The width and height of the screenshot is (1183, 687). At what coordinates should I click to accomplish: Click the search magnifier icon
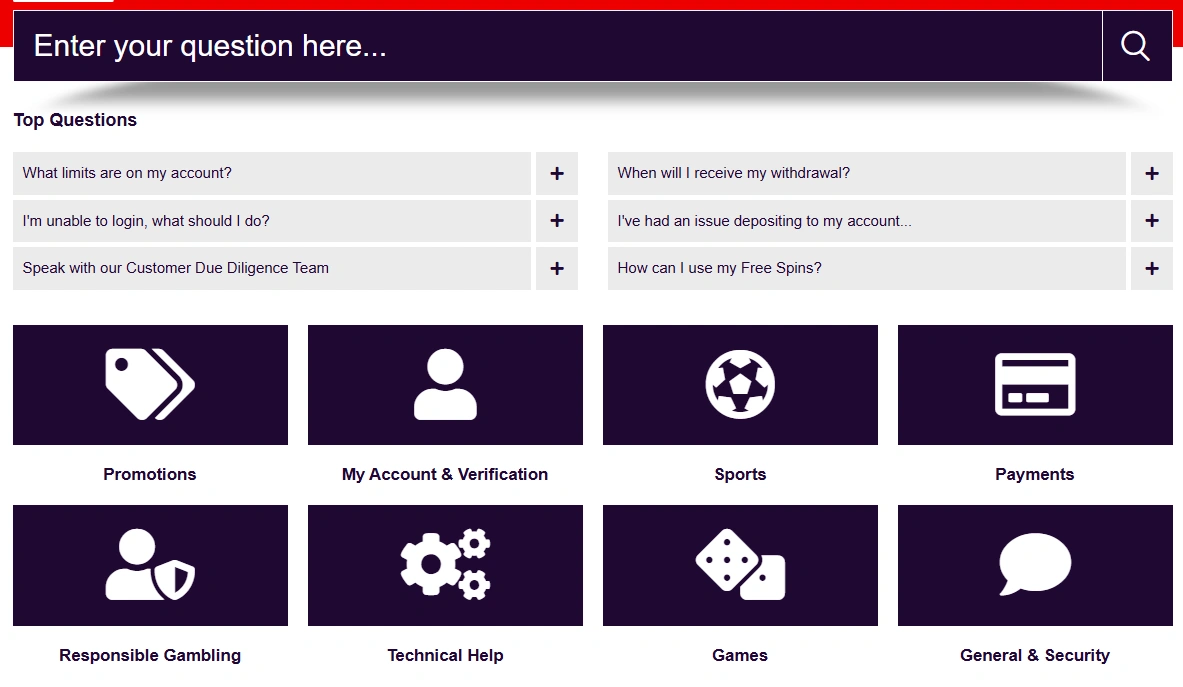click(1136, 45)
